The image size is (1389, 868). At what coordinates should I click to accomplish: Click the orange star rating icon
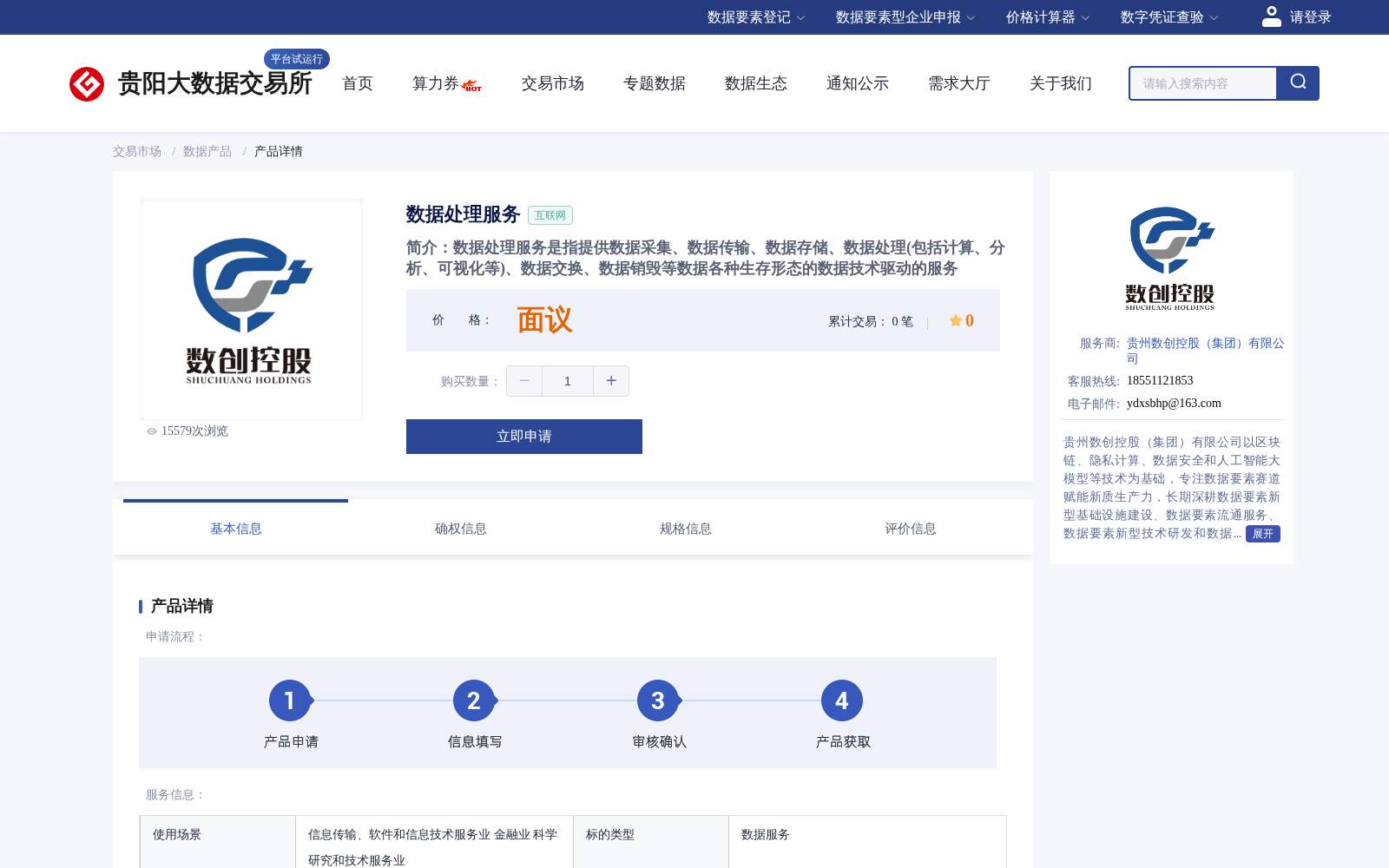pos(955,320)
